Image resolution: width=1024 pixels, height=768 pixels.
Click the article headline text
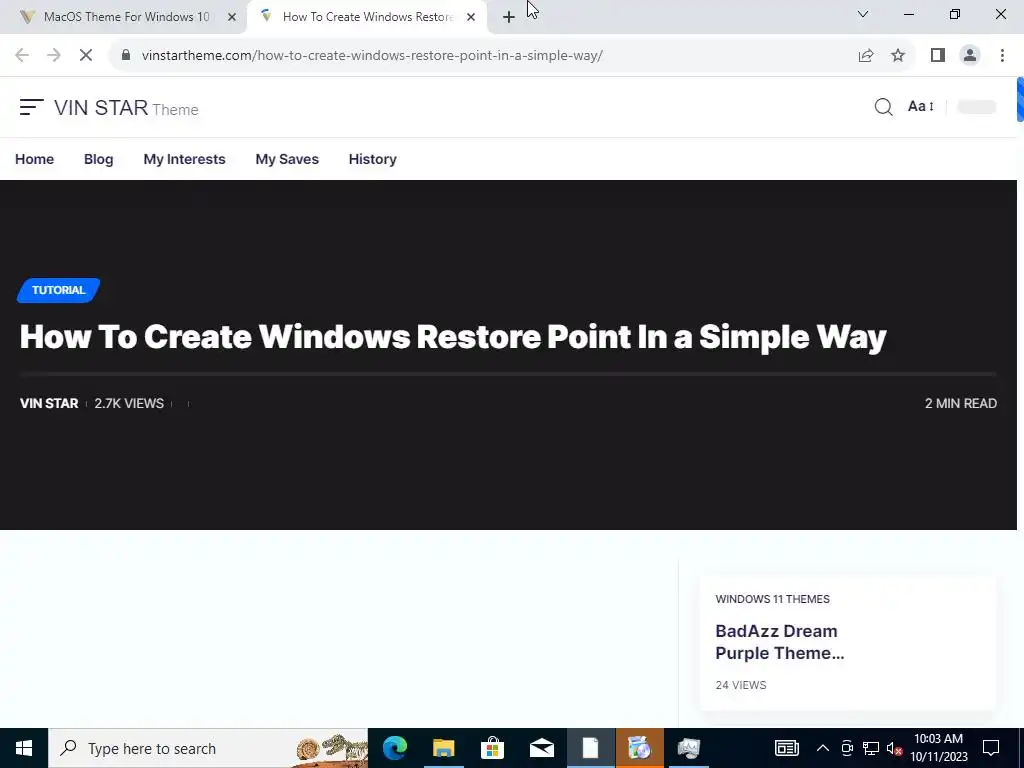tap(453, 337)
